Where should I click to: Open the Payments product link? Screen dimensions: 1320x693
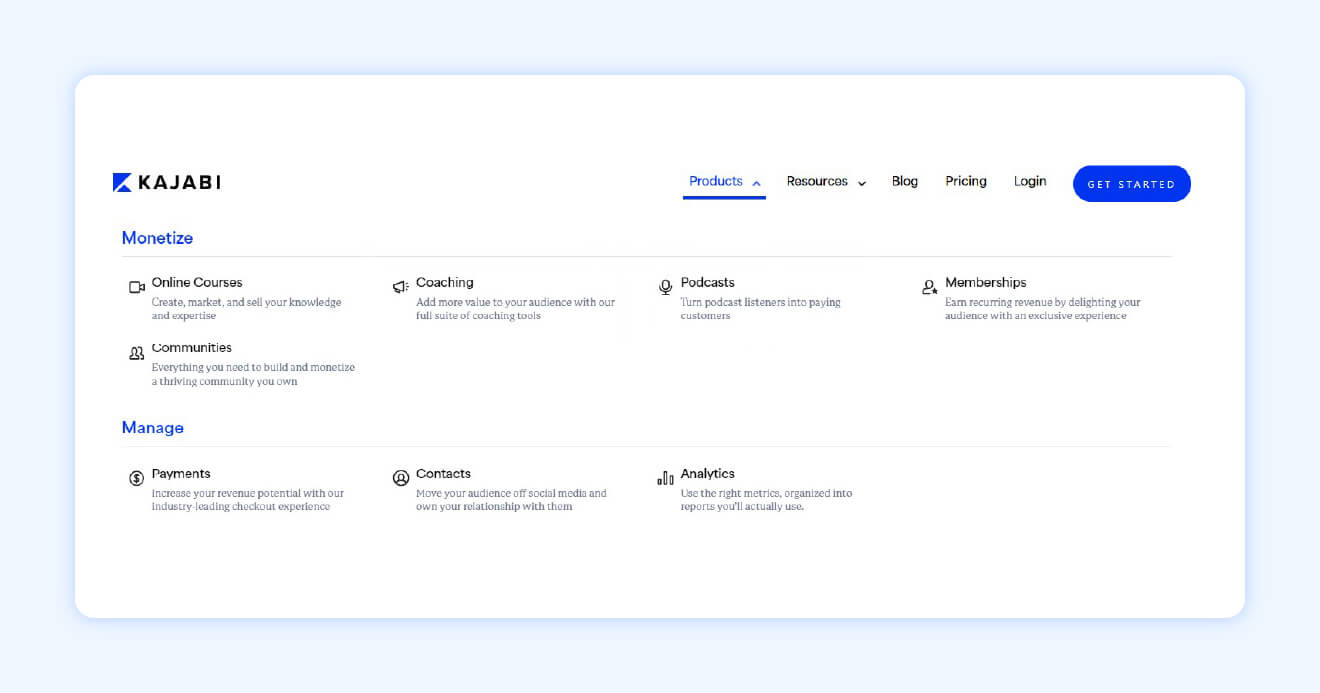pos(181,473)
